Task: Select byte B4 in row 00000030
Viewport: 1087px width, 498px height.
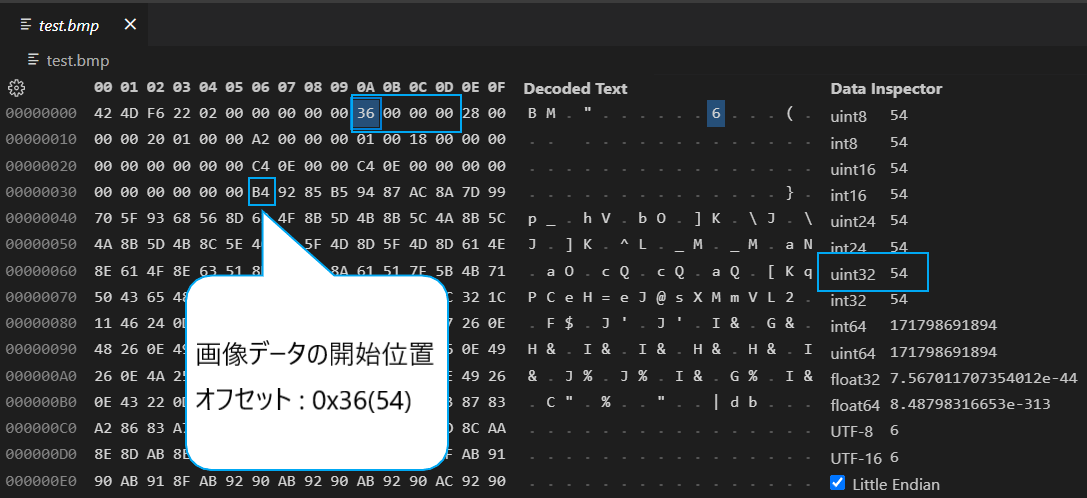Action: point(261,192)
